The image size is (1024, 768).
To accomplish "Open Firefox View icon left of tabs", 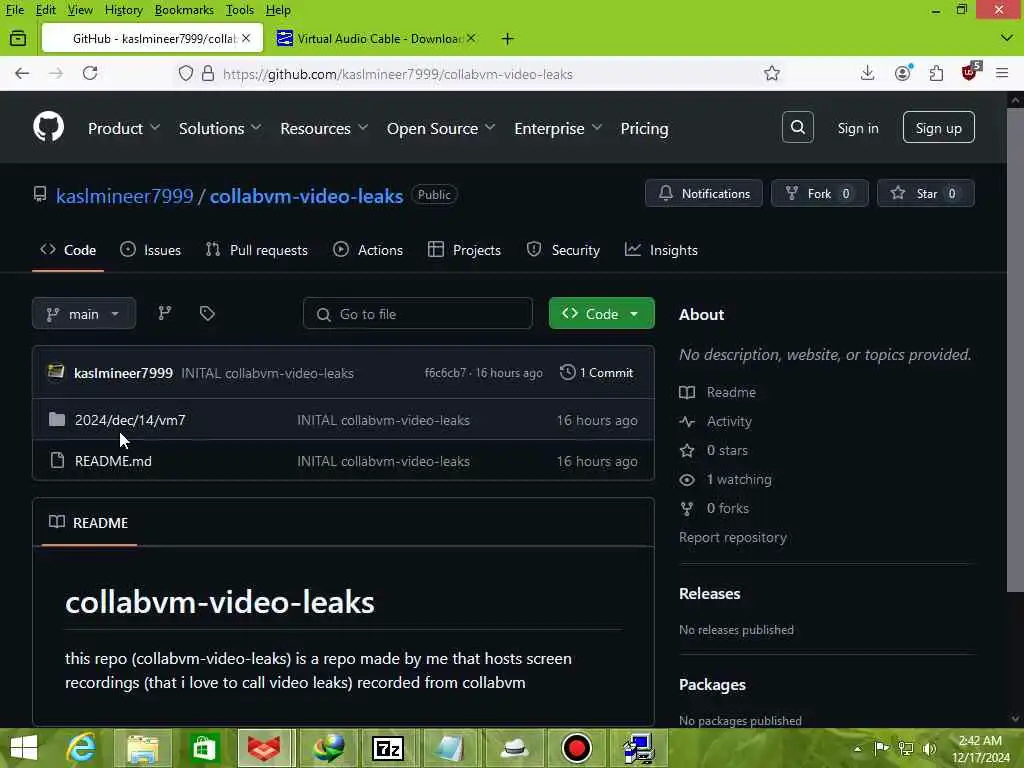I will (x=18, y=39).
